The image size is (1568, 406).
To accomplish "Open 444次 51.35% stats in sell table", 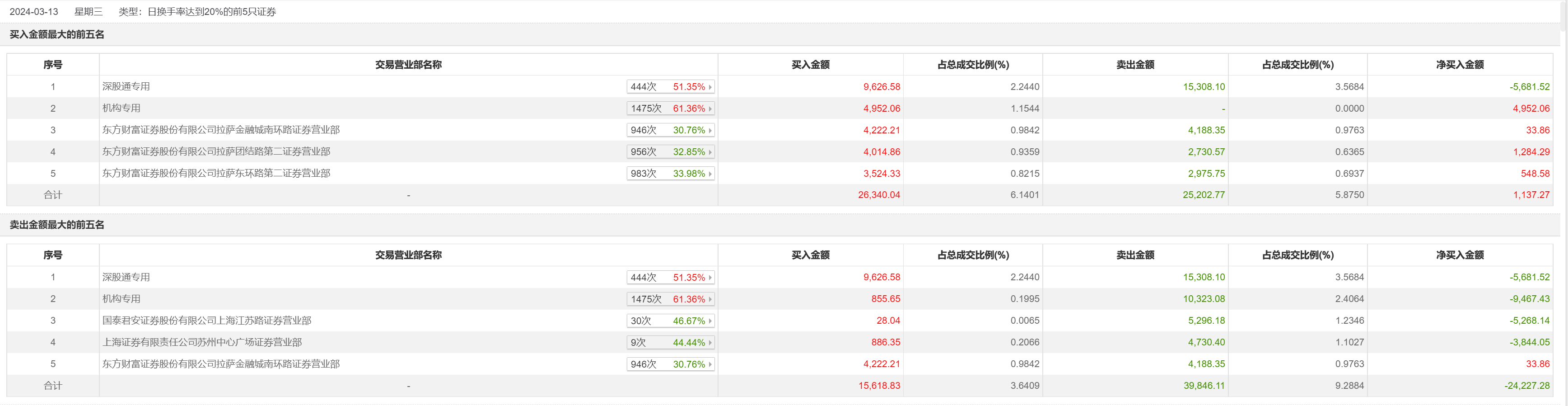I will [x=670, y=277].
